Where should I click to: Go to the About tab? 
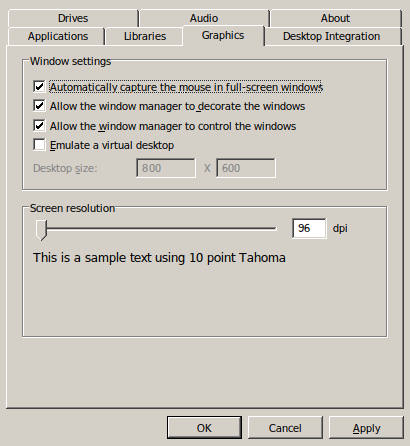335,18
